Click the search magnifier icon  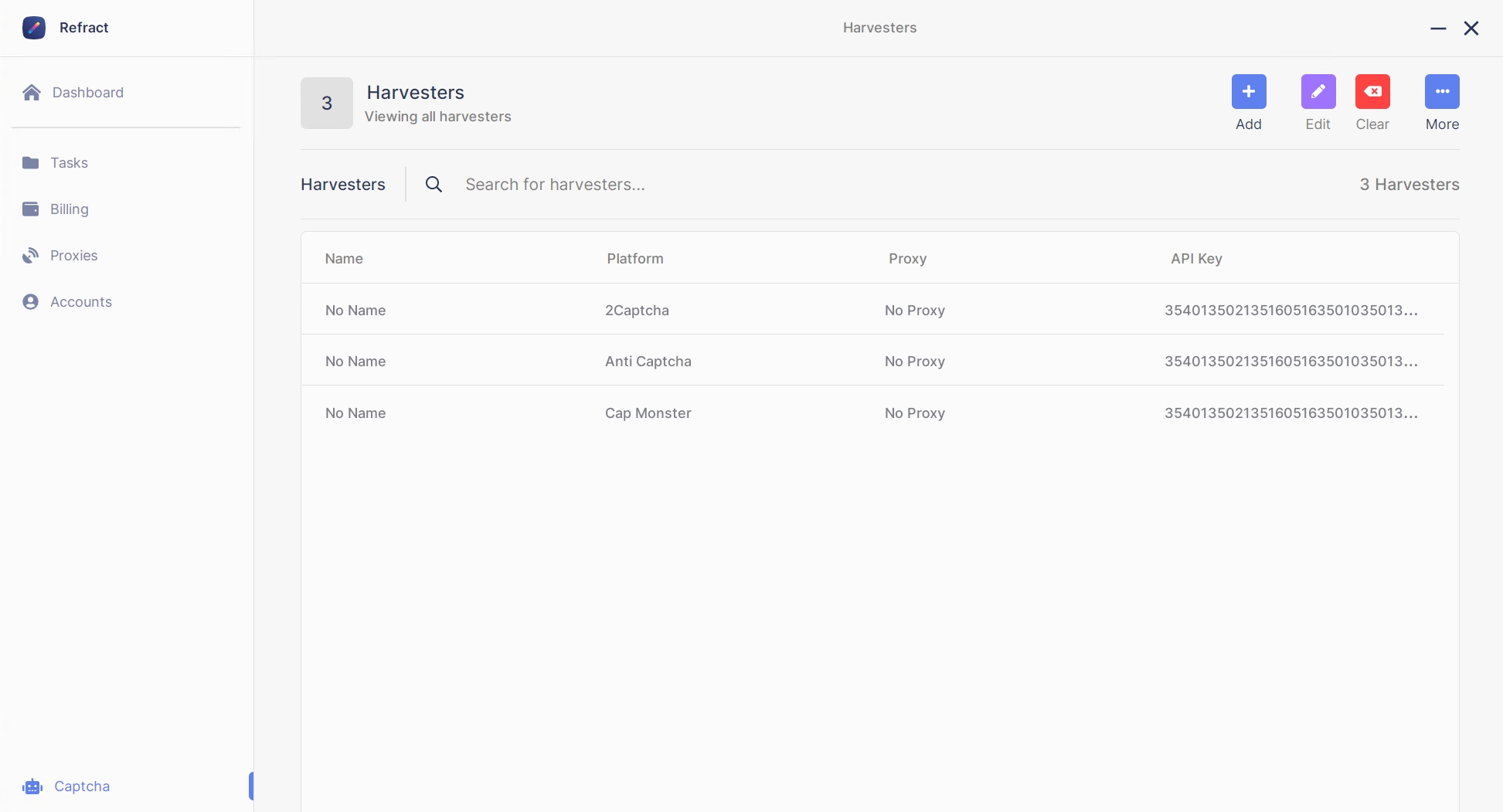click(434, 185)
